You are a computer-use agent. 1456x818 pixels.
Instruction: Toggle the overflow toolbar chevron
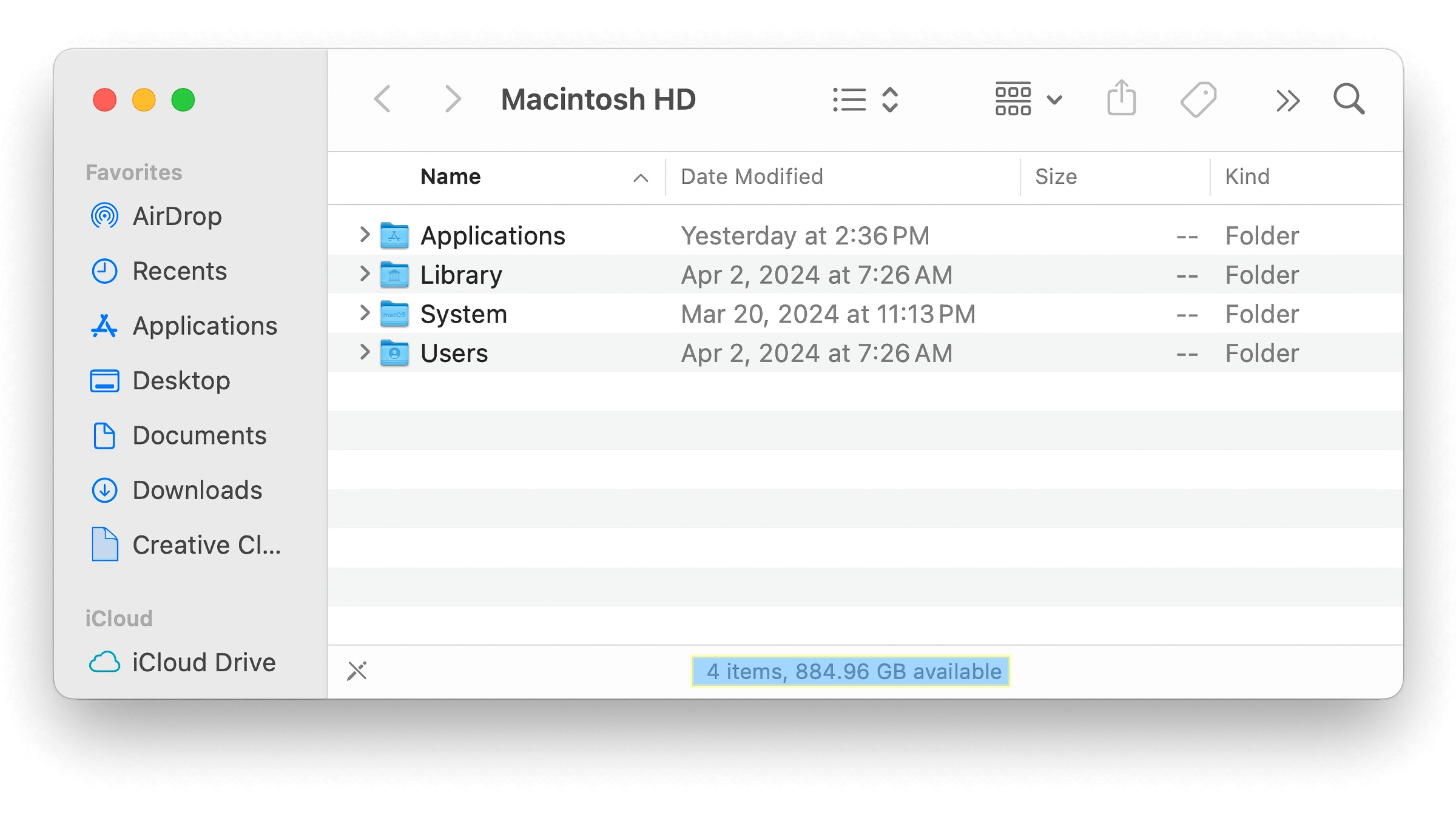(x=1287, y=99)
